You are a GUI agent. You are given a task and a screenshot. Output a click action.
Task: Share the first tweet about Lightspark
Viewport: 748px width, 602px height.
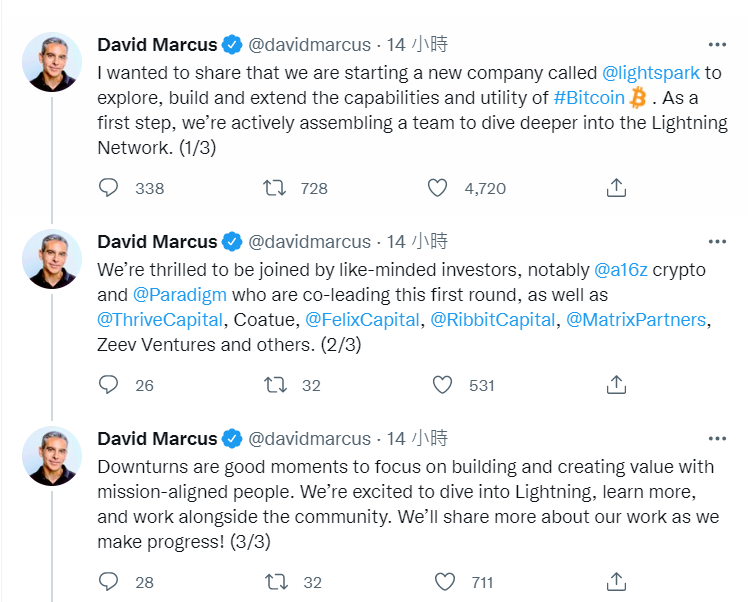[617, 187]
